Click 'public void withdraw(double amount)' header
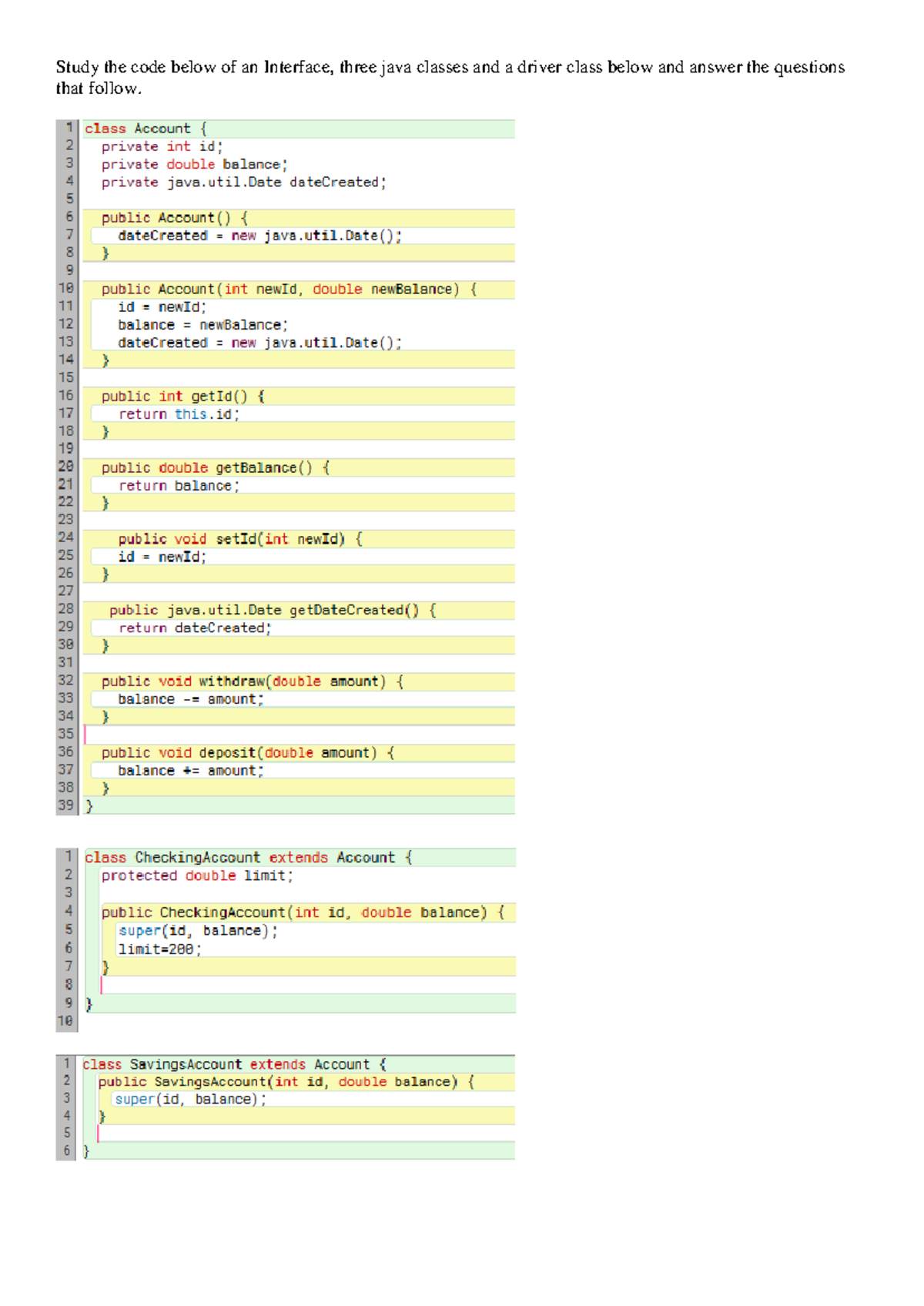Screen dimensions: 924x1306 (252, 681)
